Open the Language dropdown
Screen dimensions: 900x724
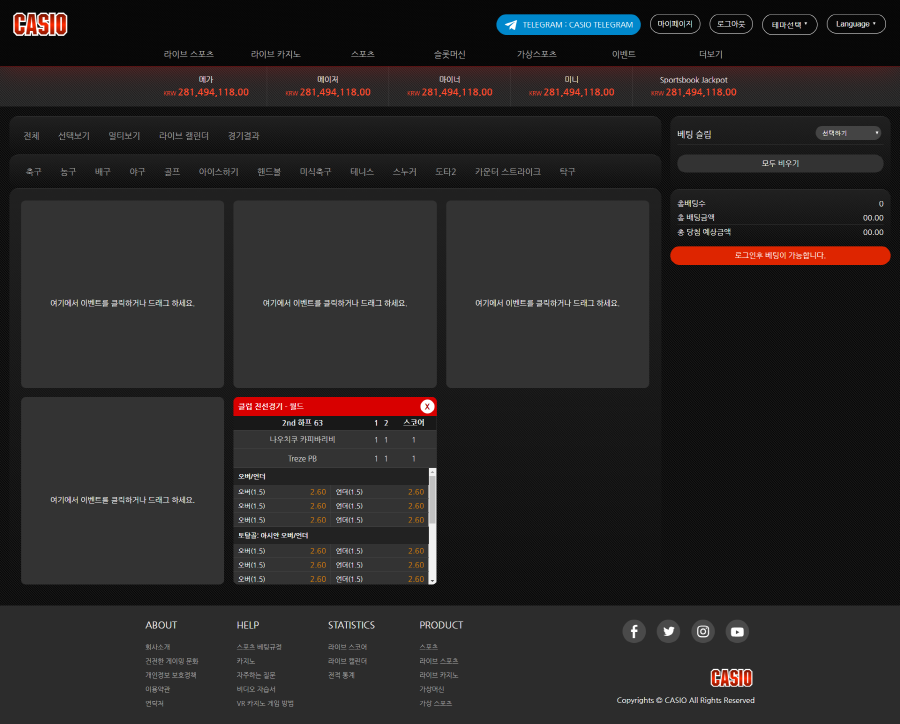point(855,24)
